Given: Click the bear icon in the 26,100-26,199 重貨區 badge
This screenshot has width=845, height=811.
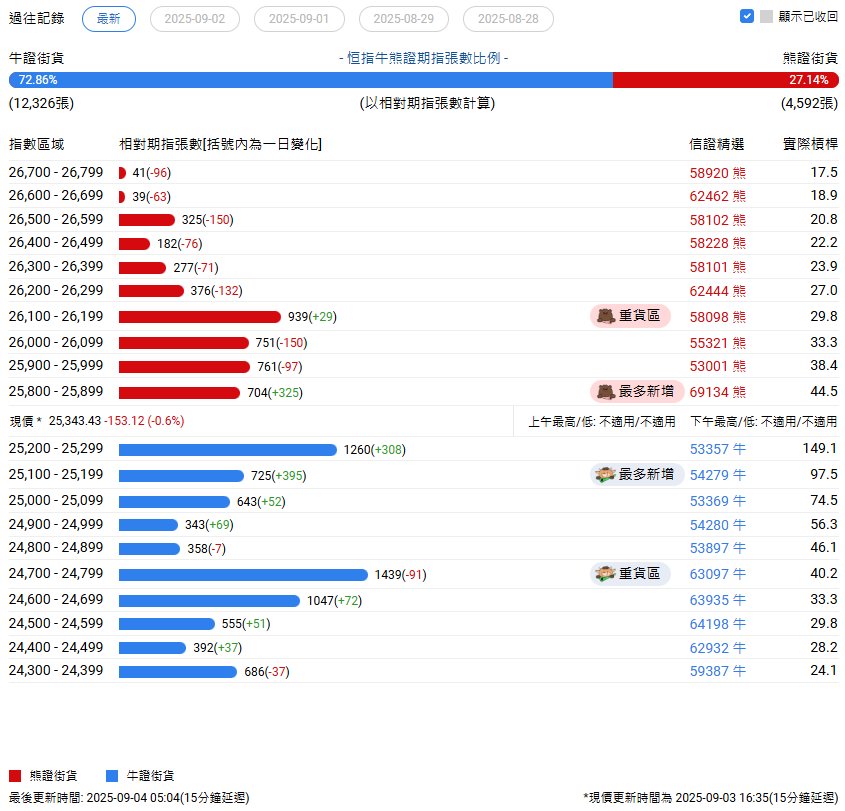Looking at the screenshot, I should tap(606, 316).
